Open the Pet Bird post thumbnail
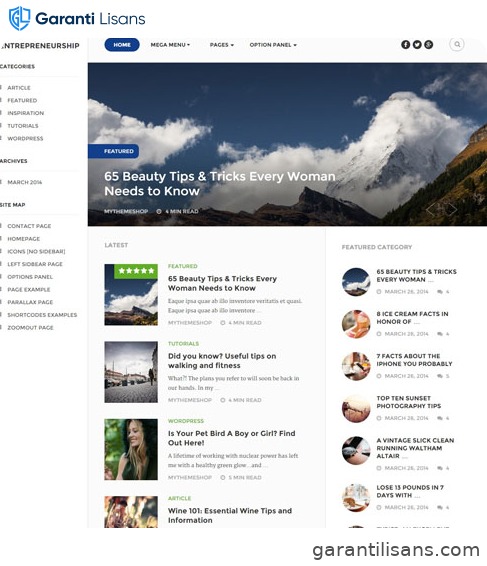The width and height of the screenshot is (487, 566). [131, 449]
